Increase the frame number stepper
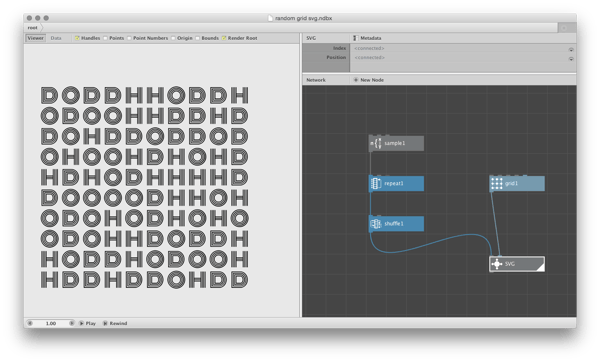The width and height of the screenshot is (600, 362). click(72, 323)
